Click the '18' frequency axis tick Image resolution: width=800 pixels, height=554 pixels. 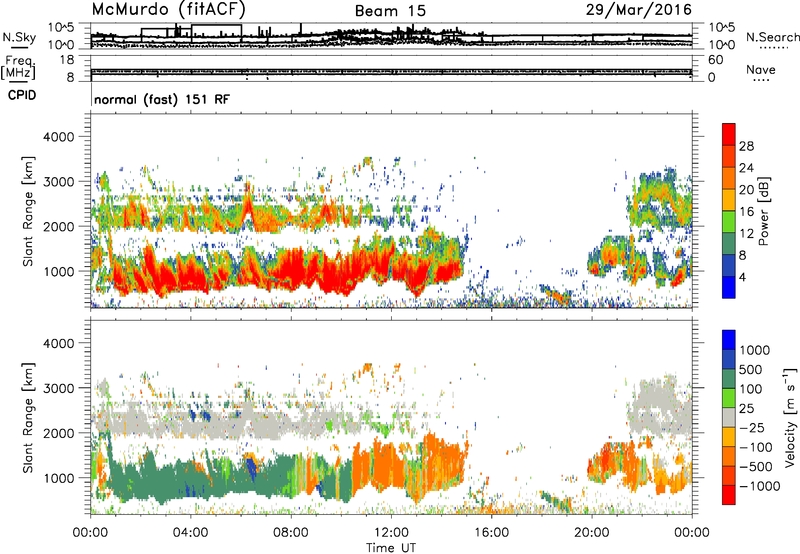[67, 60]
